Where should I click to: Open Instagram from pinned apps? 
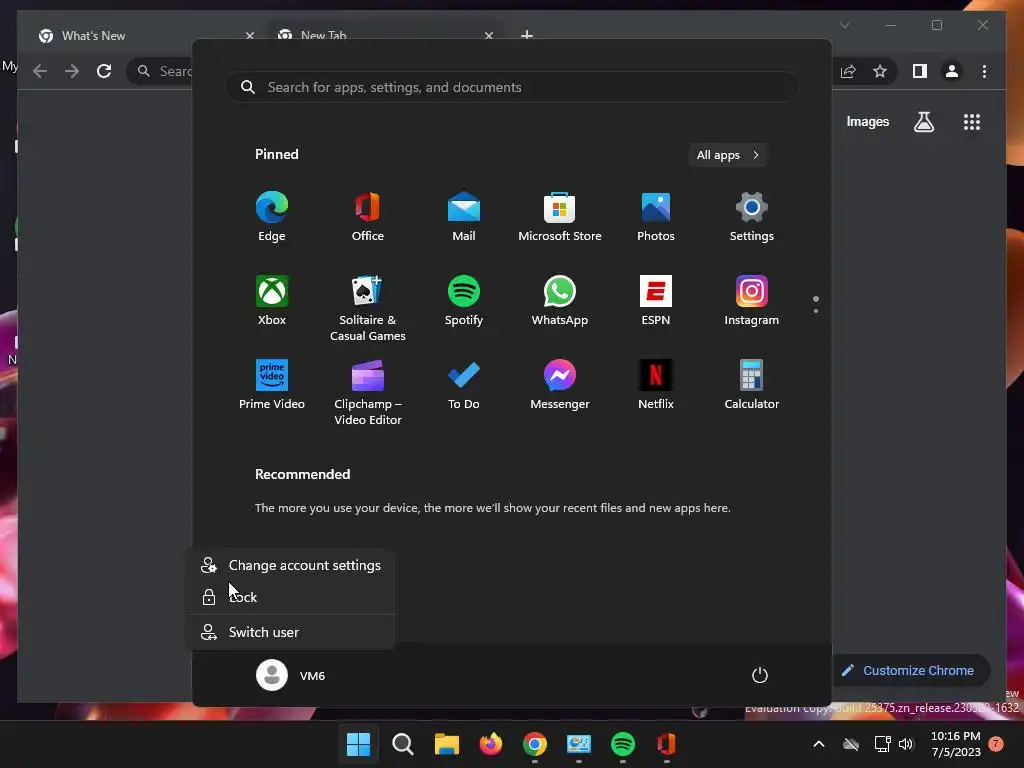pyautogui.click(x=752, y=300)
